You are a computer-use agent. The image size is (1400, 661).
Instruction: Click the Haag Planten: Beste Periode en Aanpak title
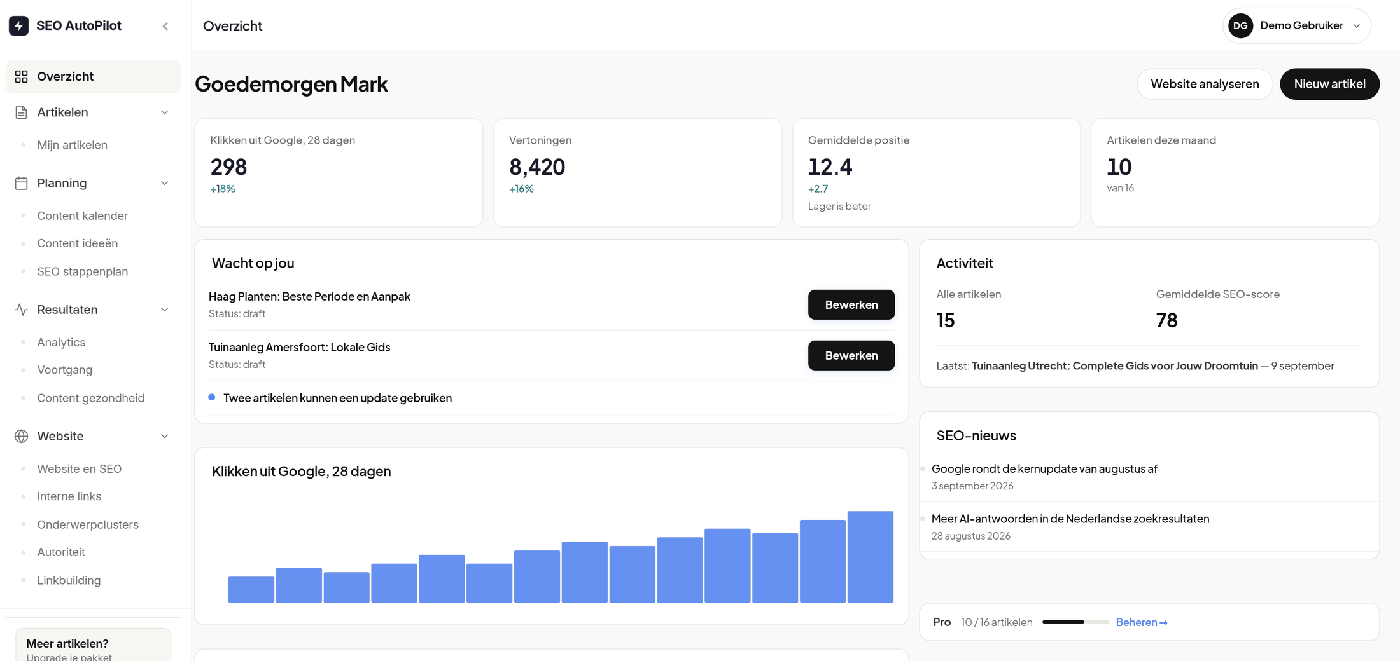[309, 297]
